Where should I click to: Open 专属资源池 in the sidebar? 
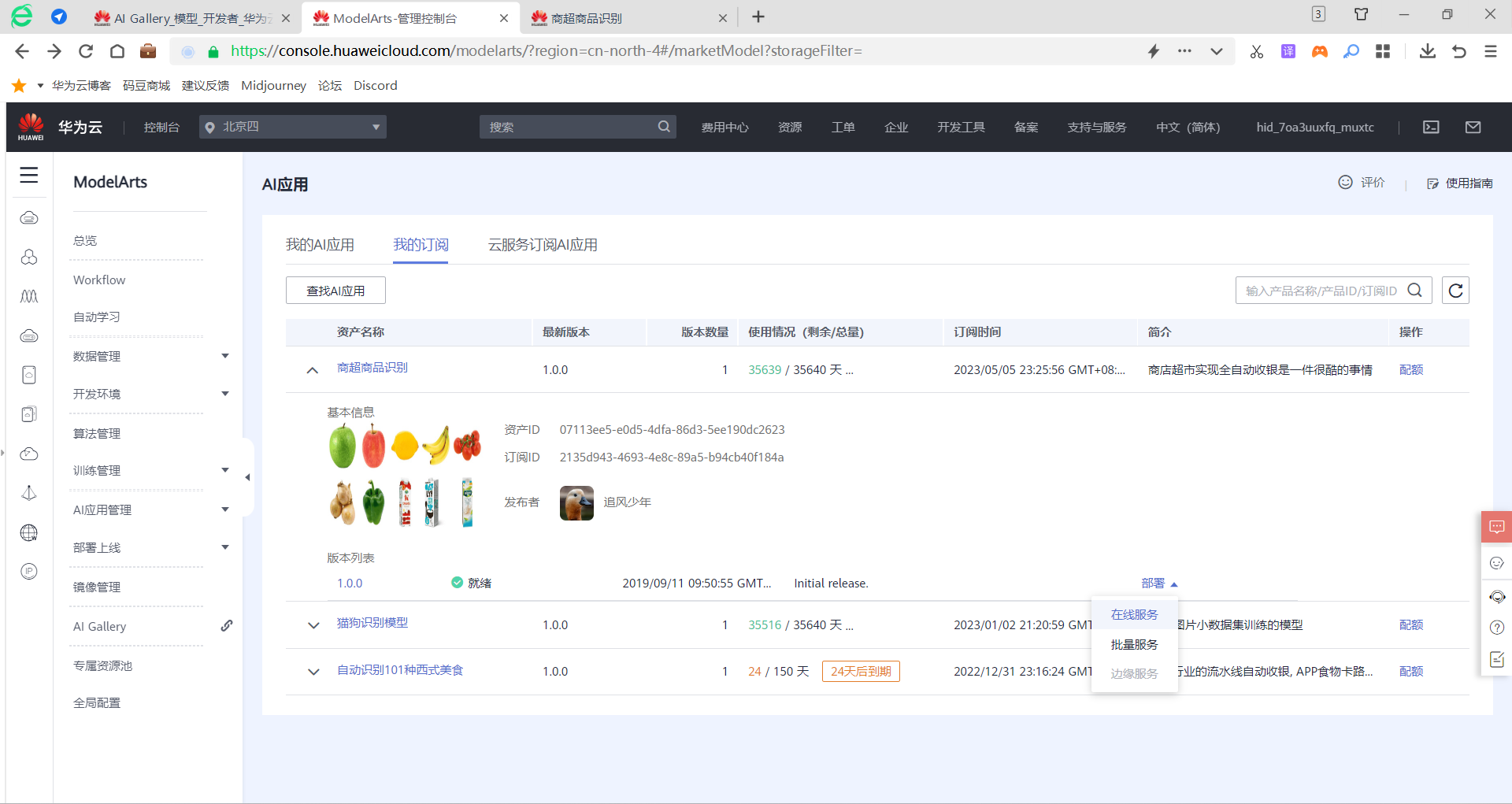click(102, 665)
